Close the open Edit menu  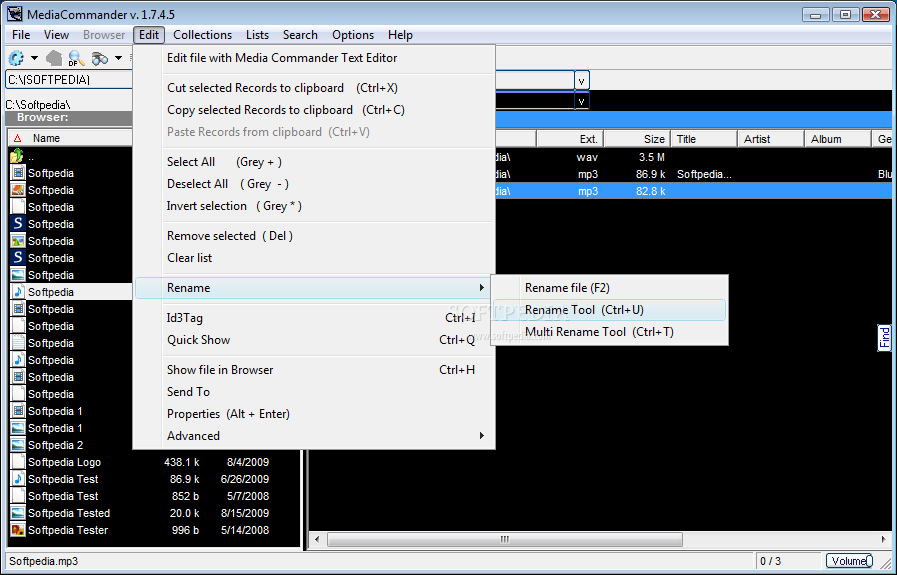[149, 35]
